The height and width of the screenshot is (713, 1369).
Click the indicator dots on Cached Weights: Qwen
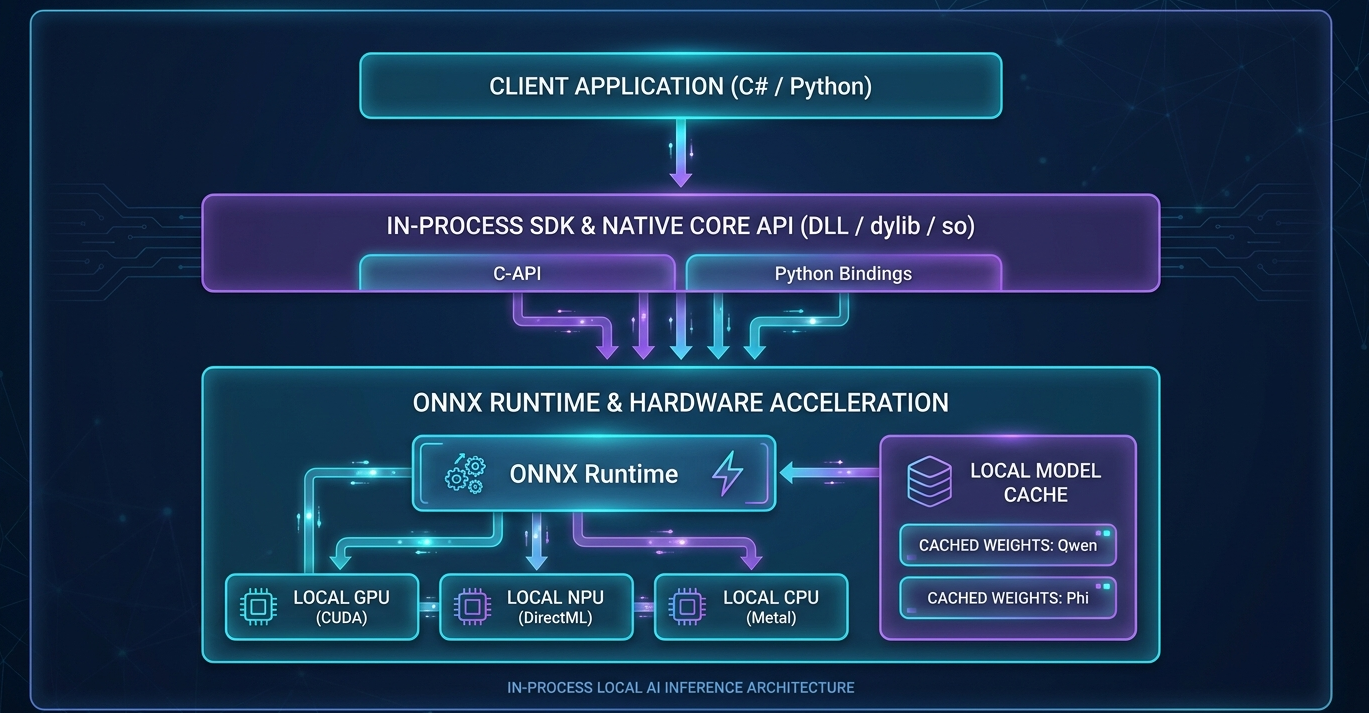point(1101,533)
